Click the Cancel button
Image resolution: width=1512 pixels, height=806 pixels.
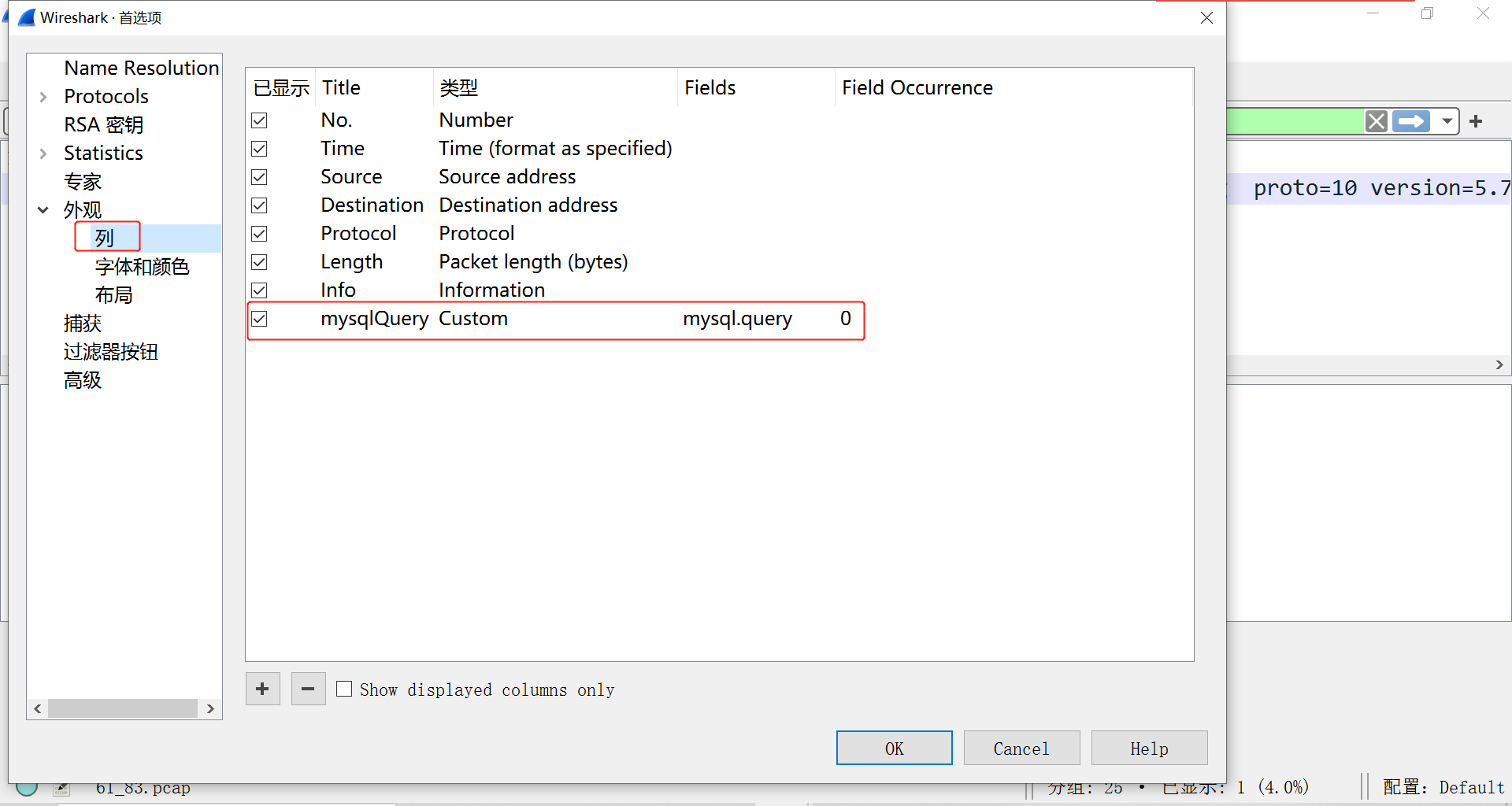1021,748
